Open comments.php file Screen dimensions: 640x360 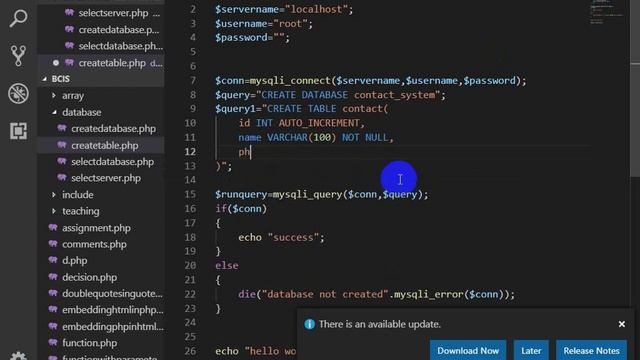click(x=94, y=244)
